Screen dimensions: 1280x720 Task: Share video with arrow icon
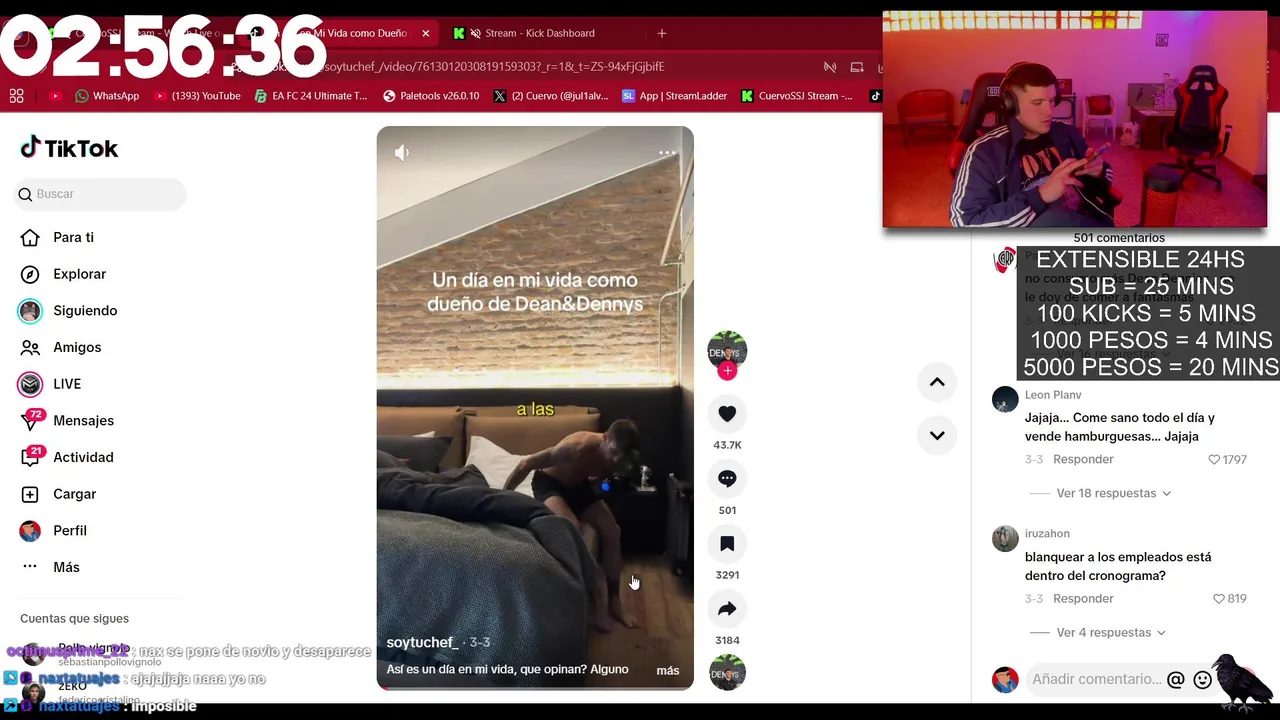727,609
